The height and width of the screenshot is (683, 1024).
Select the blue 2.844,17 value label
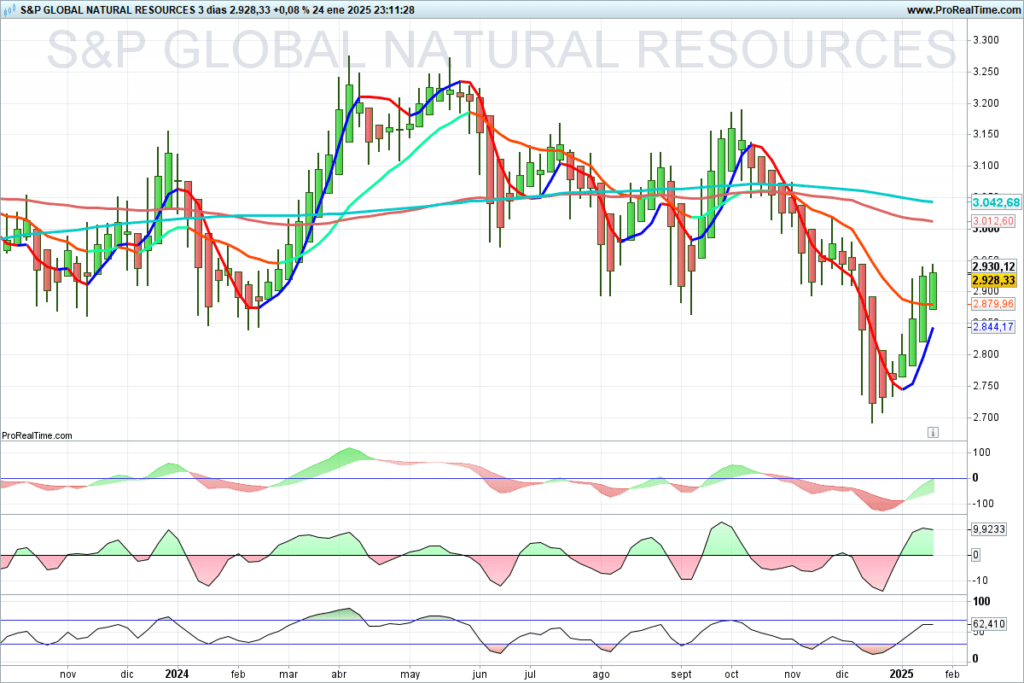tap(993, 327)
